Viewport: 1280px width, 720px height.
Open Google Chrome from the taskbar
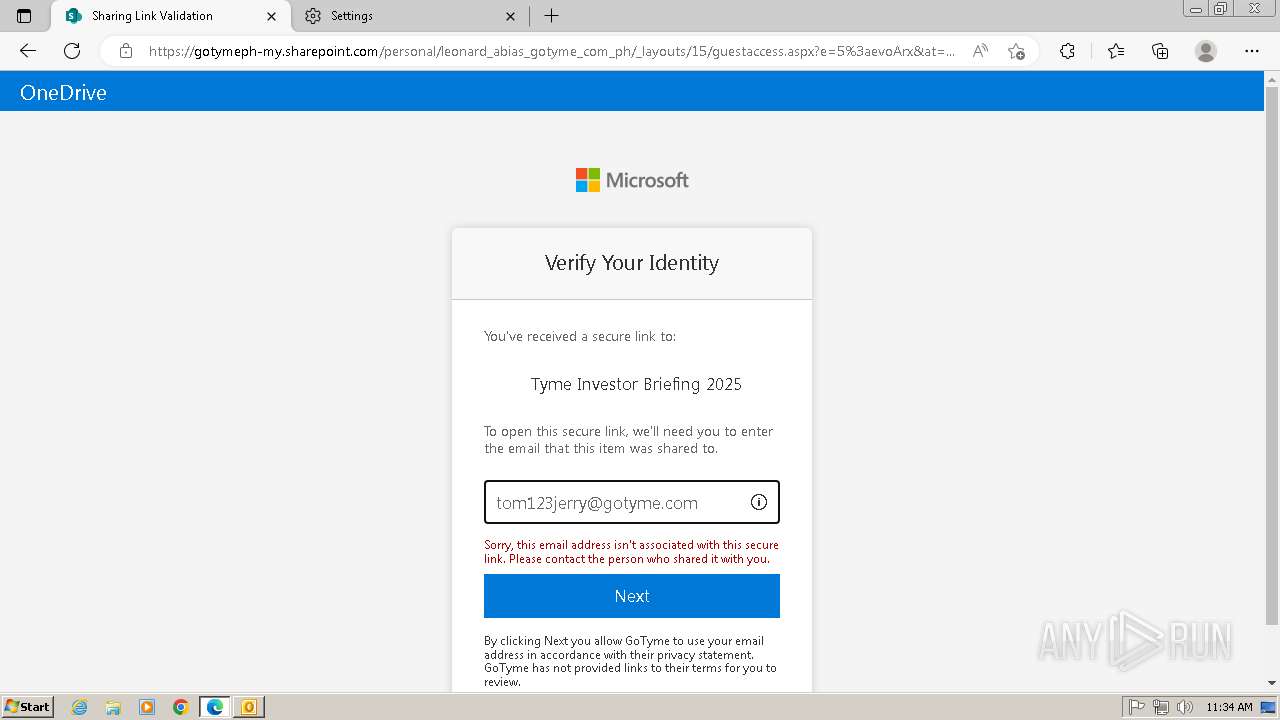(x=181, y=707)
